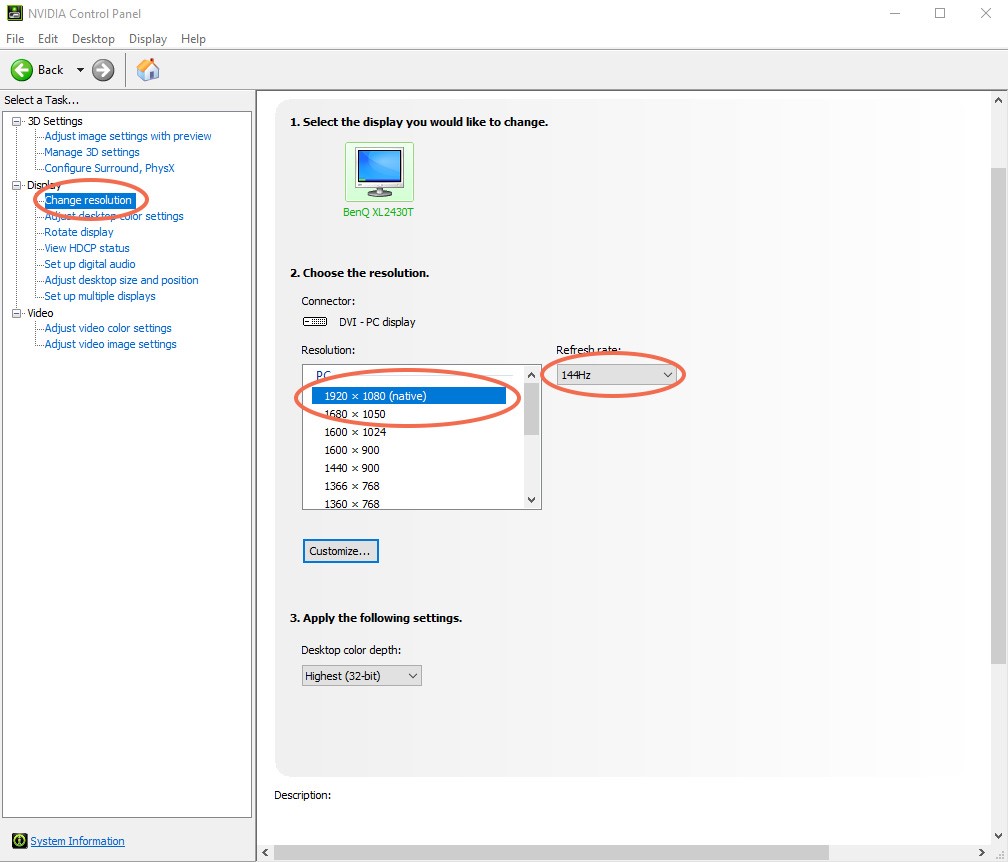Image resolution: width=1008 pixels, height=862 pixels.
Task: Open the Back history dropdown arrow
Action: pos(80,70)
